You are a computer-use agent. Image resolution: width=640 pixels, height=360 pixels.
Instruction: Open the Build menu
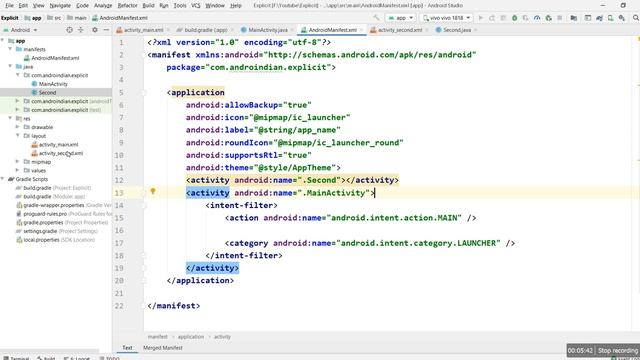(x=148, y=5)
